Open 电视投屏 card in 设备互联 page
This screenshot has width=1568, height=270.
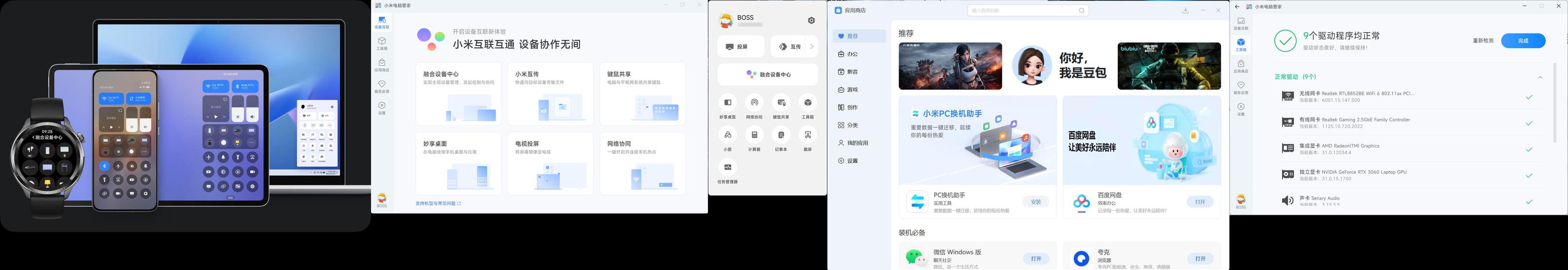tap(550, 164)
